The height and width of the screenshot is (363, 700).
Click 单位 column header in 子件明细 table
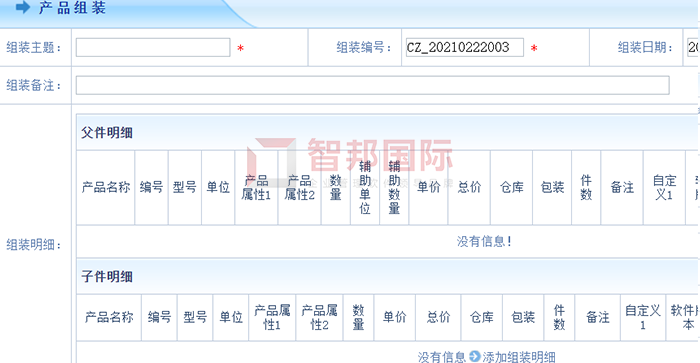231,317
